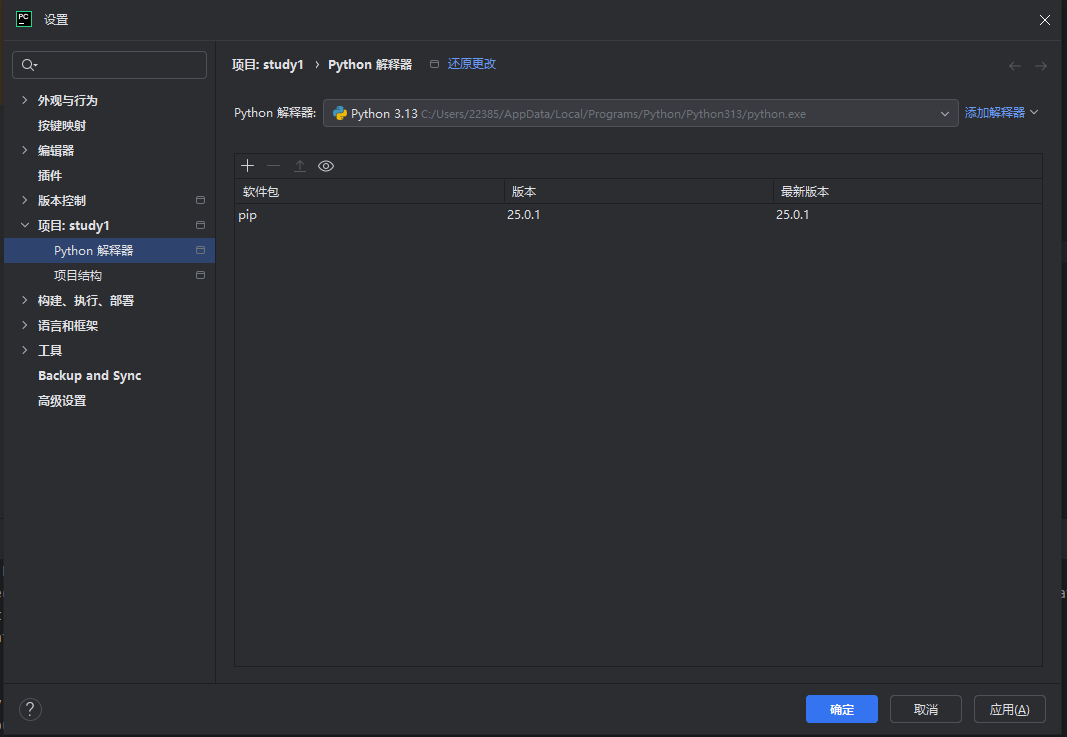1067x737 pixels.
Task: Click the latest version cell 25.0.1 under 最新版本
Action: (793, 215)
